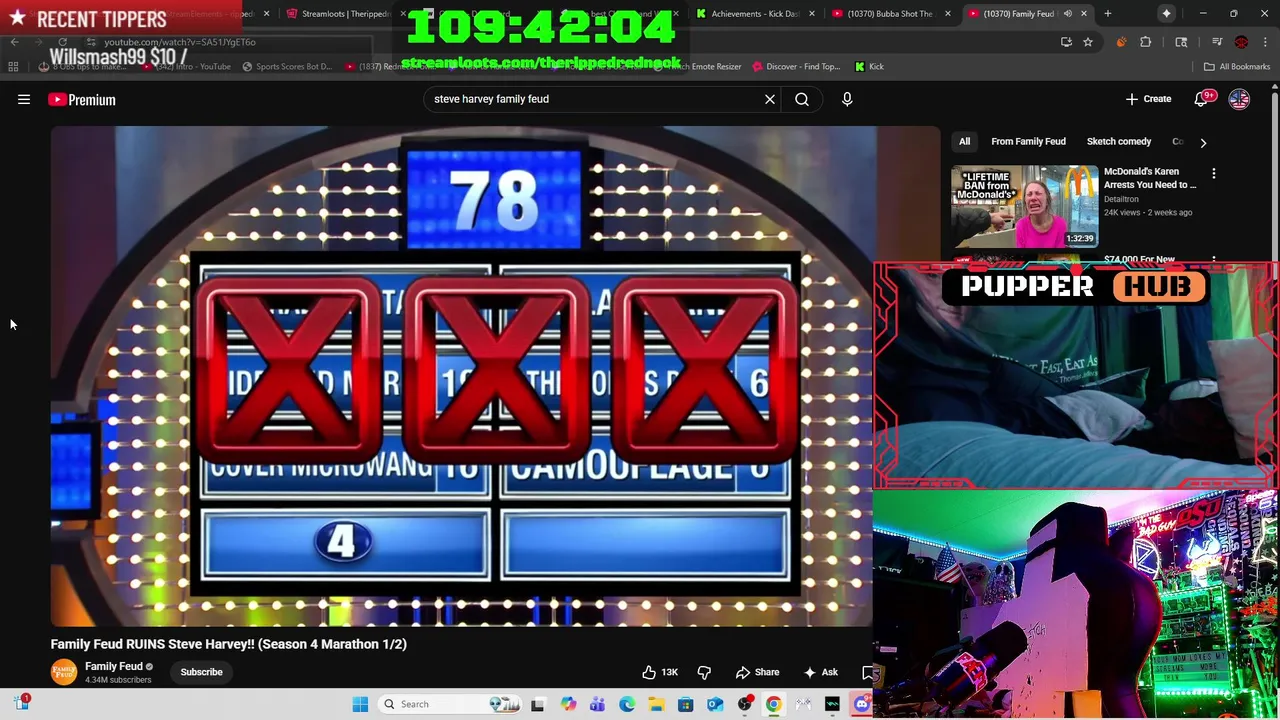The image size is (1280, 720).
Task: Open a new browser tab
Action: [x=1107, y=14]
